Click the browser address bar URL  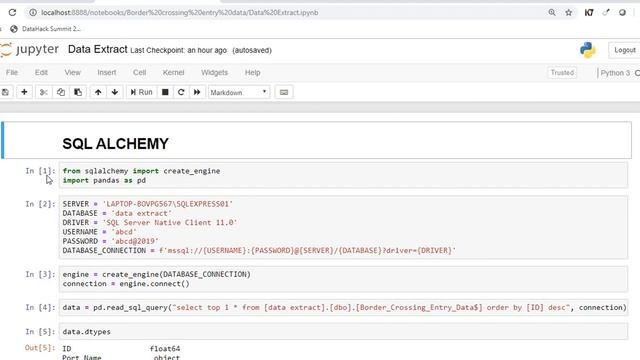(x=180, y=13)
